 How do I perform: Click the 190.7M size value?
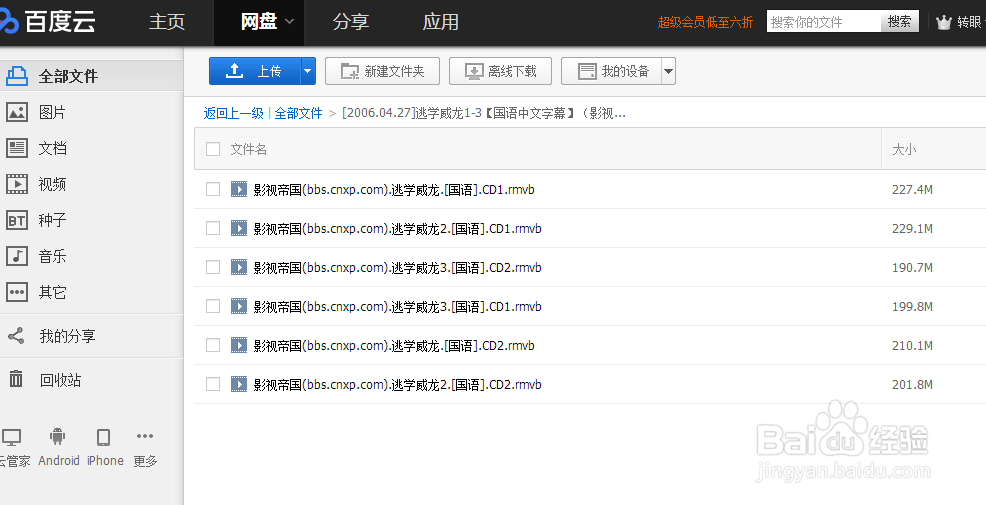click(912, 267)
